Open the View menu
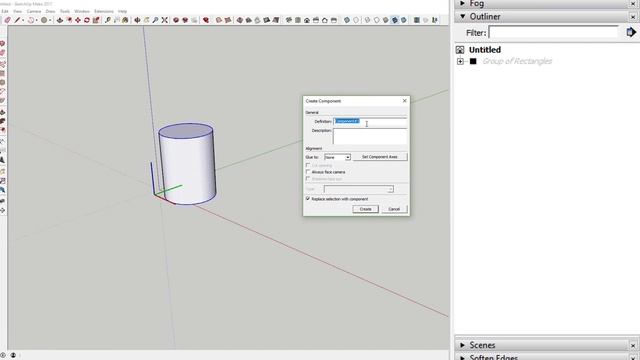 tap(18, 11)
